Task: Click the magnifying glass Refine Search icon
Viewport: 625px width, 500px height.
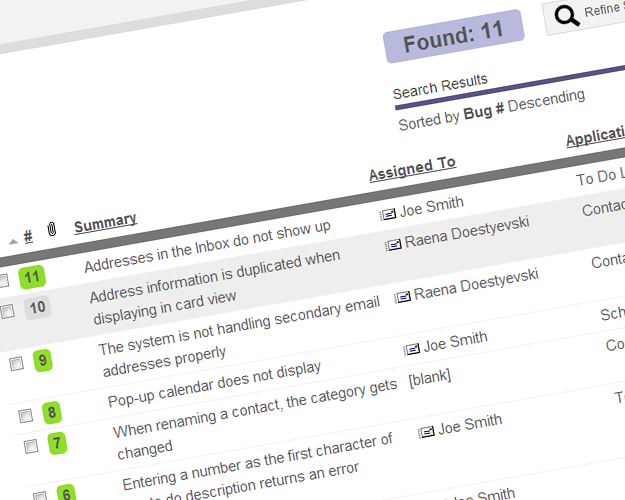Action: tap(566, 15)
